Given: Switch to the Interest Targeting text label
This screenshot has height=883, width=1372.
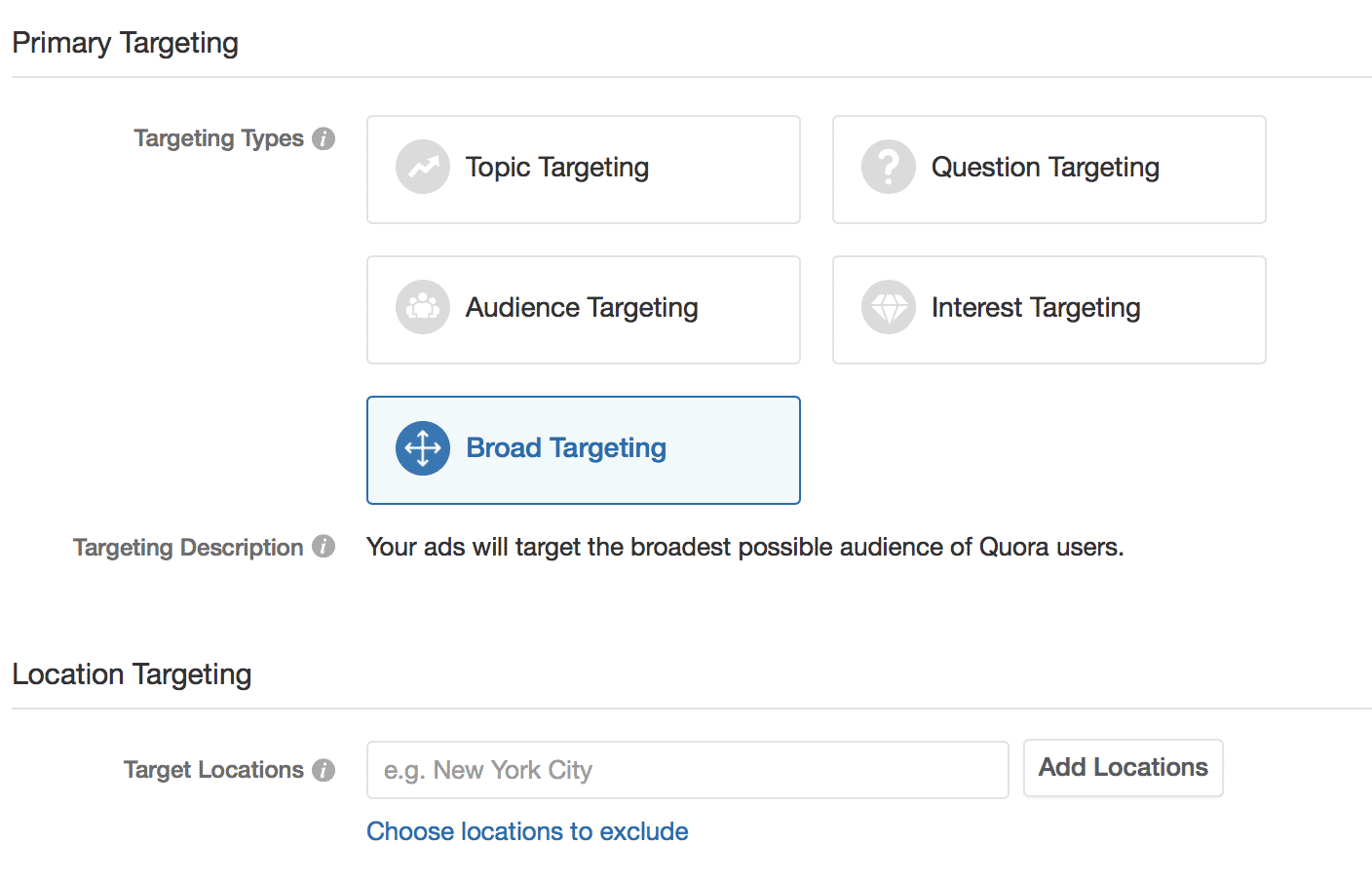Looking at the screenshot, I should tap(1036, 308).
